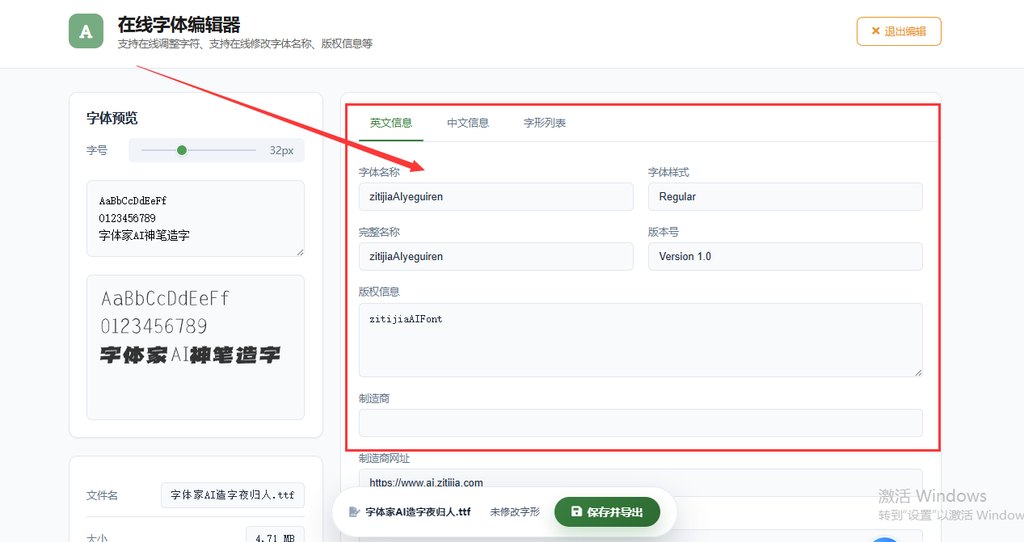The height and width of the screenshot is (542, 1024).
Task: Click the 保存并导出 save button
Action: (x=607, y=512)
